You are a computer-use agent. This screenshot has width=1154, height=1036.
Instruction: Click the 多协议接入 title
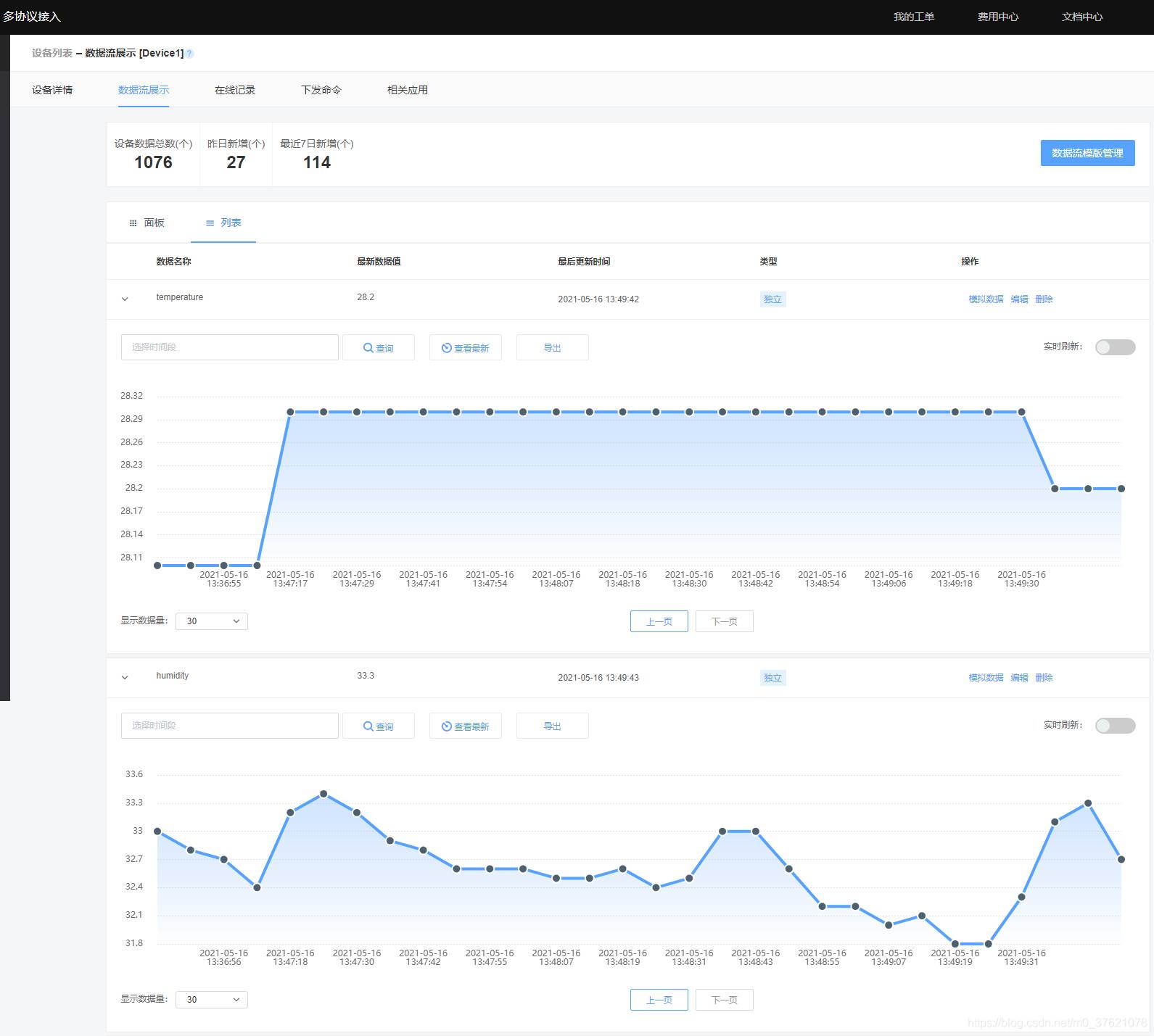point(32,17)
